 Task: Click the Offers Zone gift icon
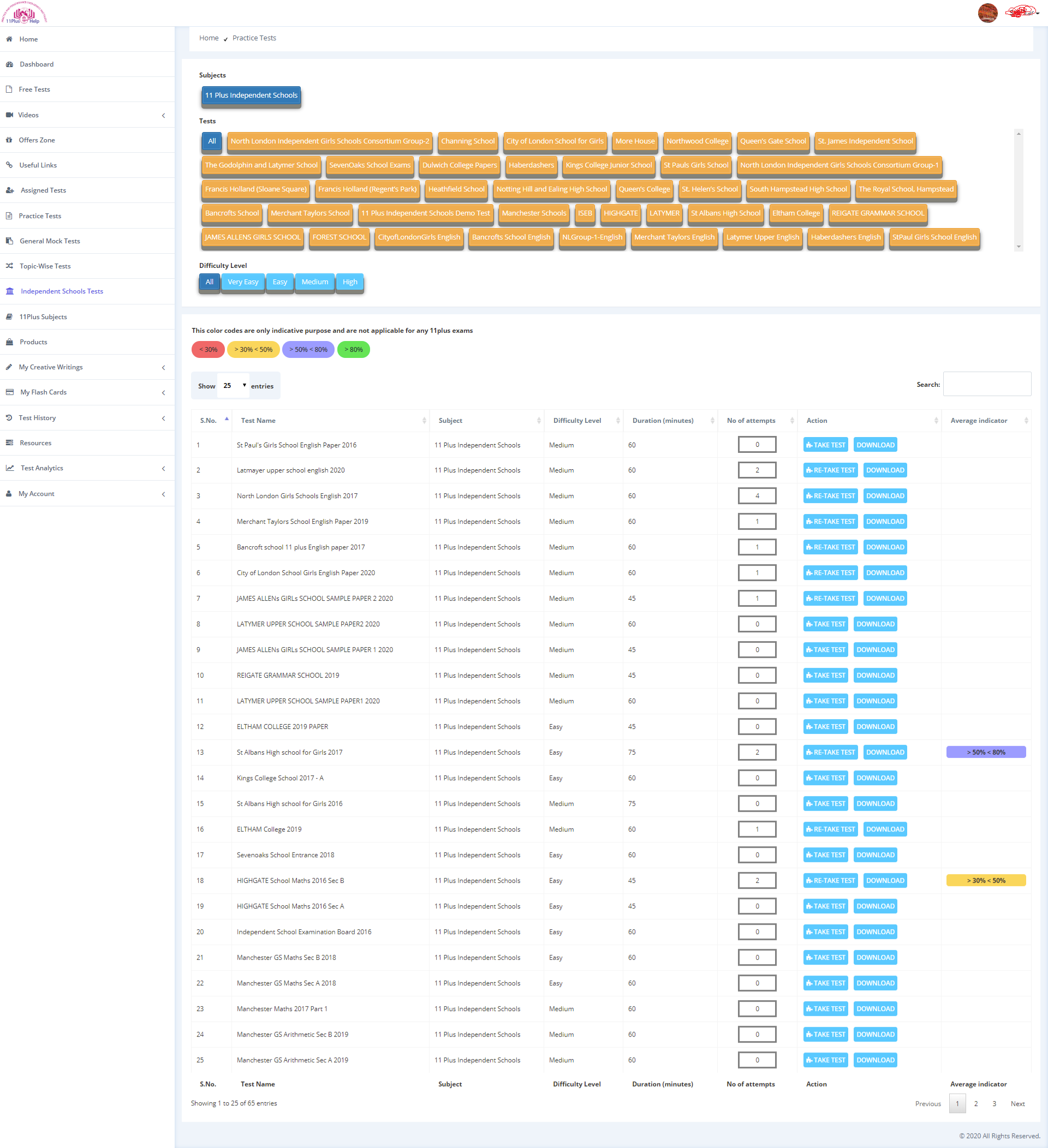(9, 140)
